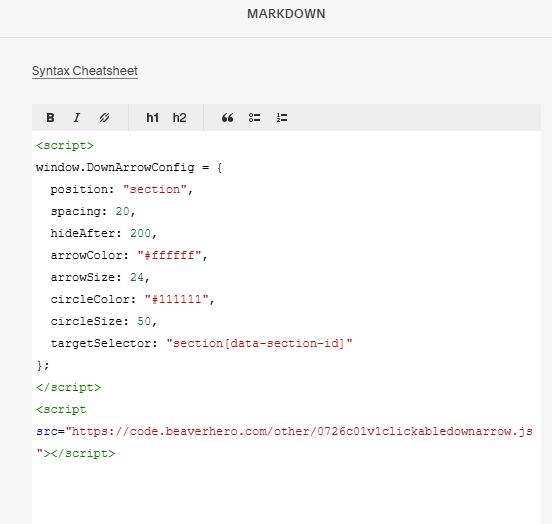Viewport: 552px width, 524px height.
Task: Place cursor on window.DownArrowConfig line
Action: (129, 167)
